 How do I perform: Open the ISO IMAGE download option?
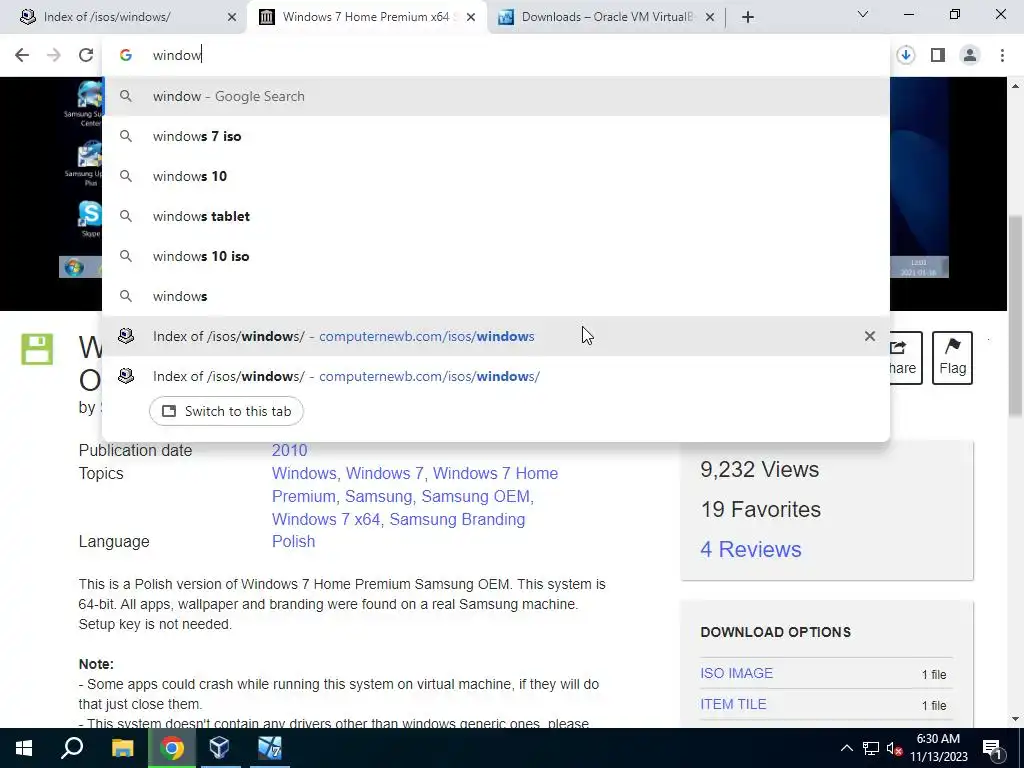[x=736, y=673]
